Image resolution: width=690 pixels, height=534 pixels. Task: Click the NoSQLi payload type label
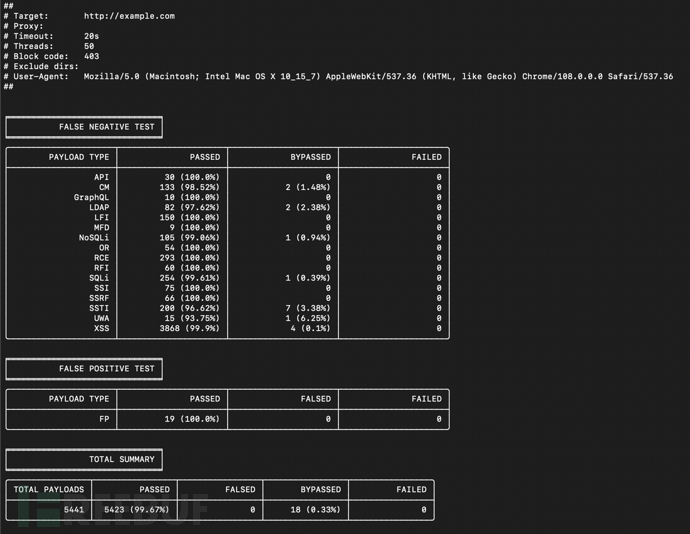click(x=94, y=238)
